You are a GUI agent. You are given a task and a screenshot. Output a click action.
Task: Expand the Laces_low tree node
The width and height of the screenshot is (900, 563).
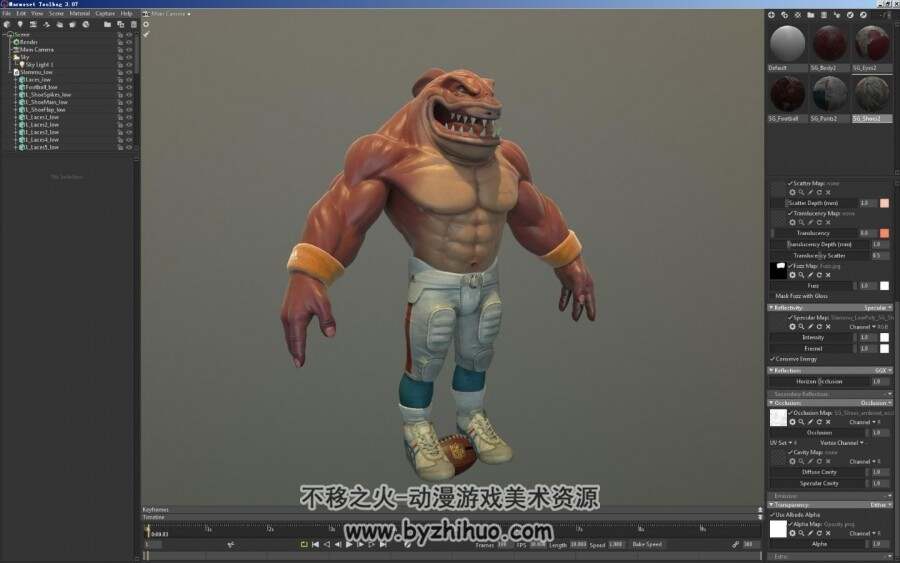[15, 80]
